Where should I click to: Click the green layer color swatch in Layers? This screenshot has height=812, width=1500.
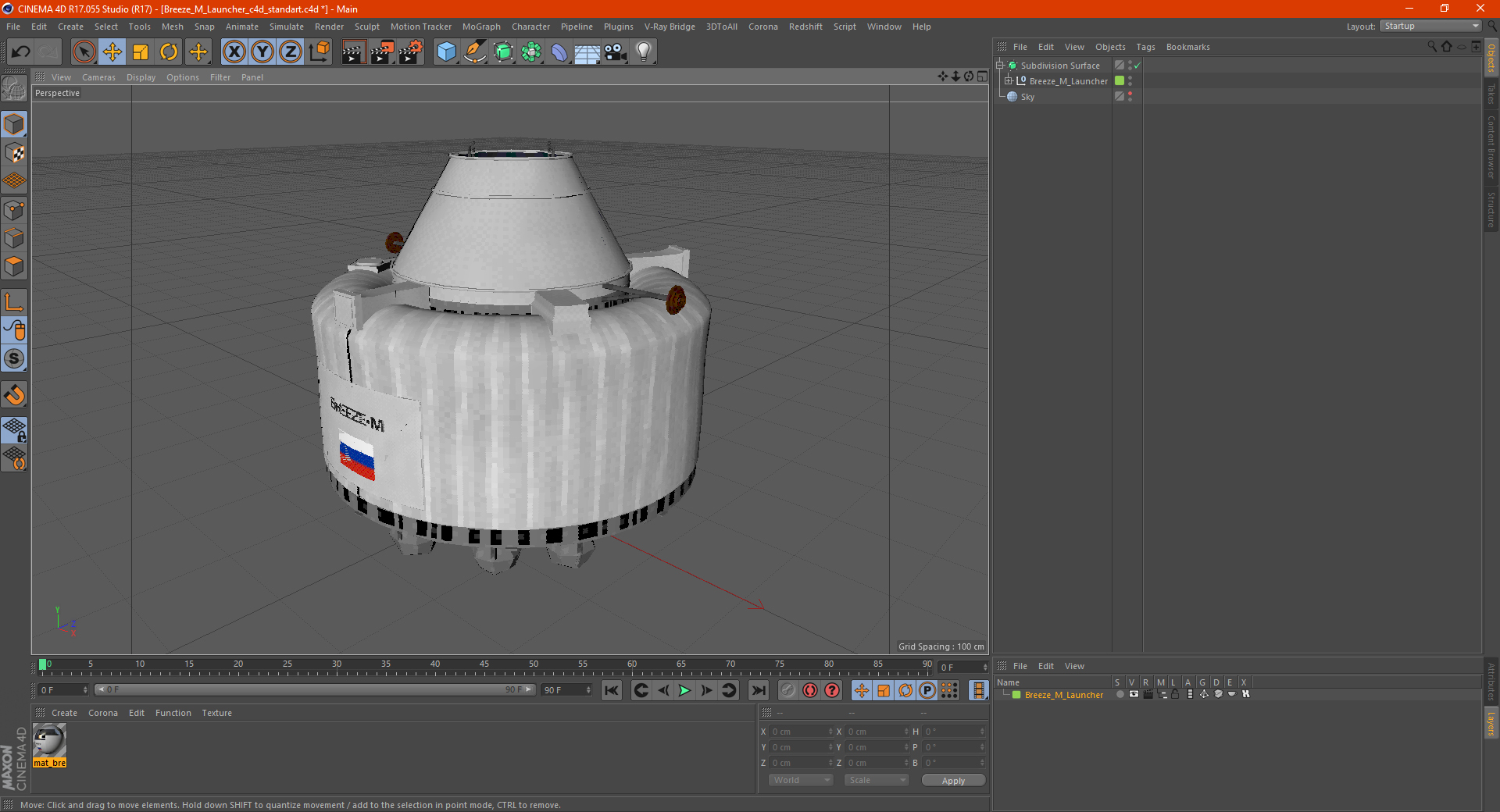(1016, 695)
